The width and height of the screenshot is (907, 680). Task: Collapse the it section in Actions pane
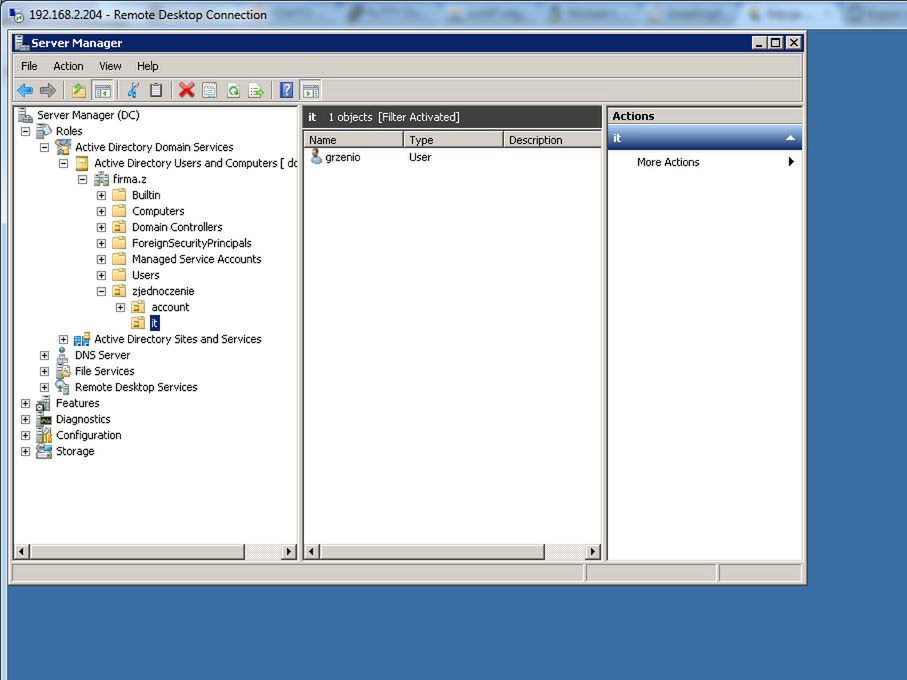(790, 138)
